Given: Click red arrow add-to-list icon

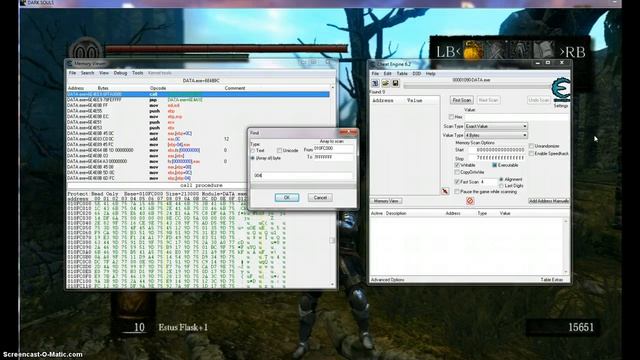Looking at the screenshot, I should (445, 191).
